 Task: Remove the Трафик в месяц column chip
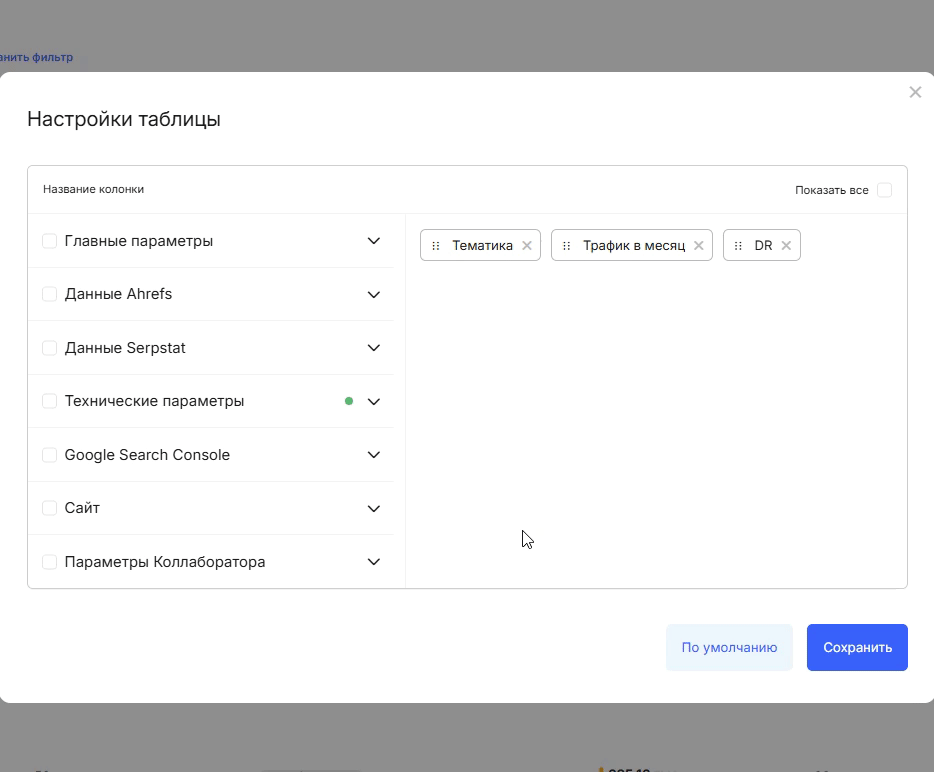click(x=698, y=245)
